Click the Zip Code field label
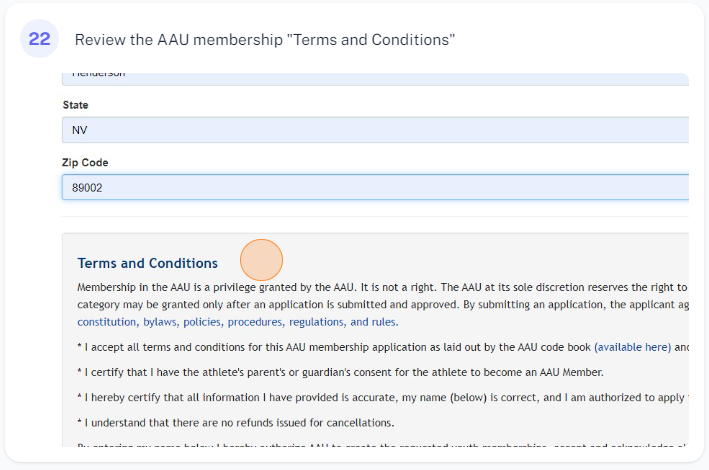This screenshot has height=470, width=709. [x=85, y=162]
